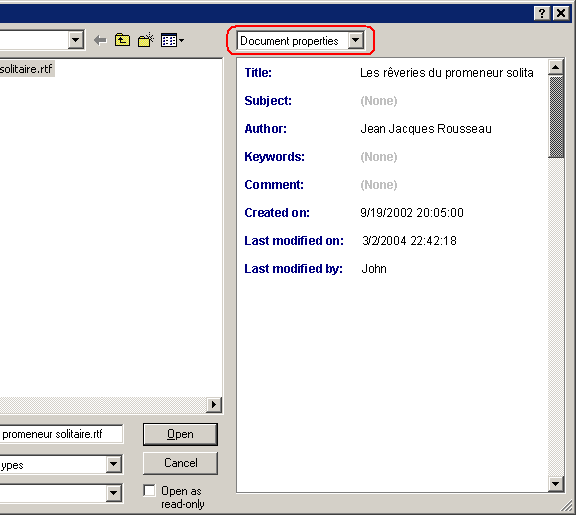Select the solitaire.rtf file in the list
This screenshot has height=515, width=576.
pos(26,69)
